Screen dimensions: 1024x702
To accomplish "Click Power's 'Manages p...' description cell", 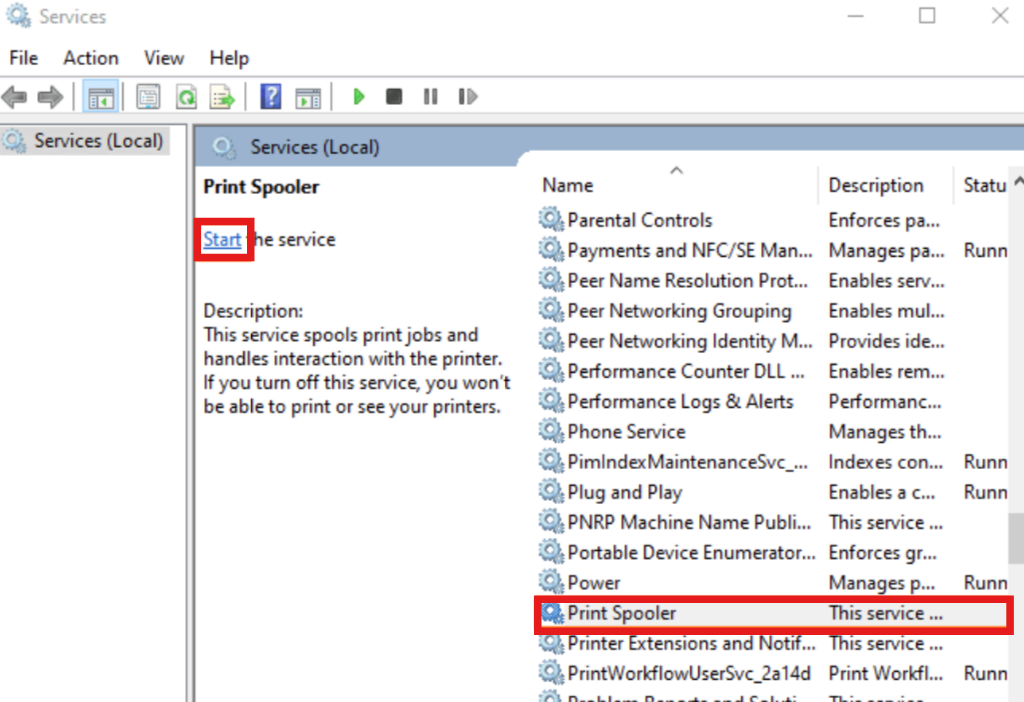I will (882, 582).
